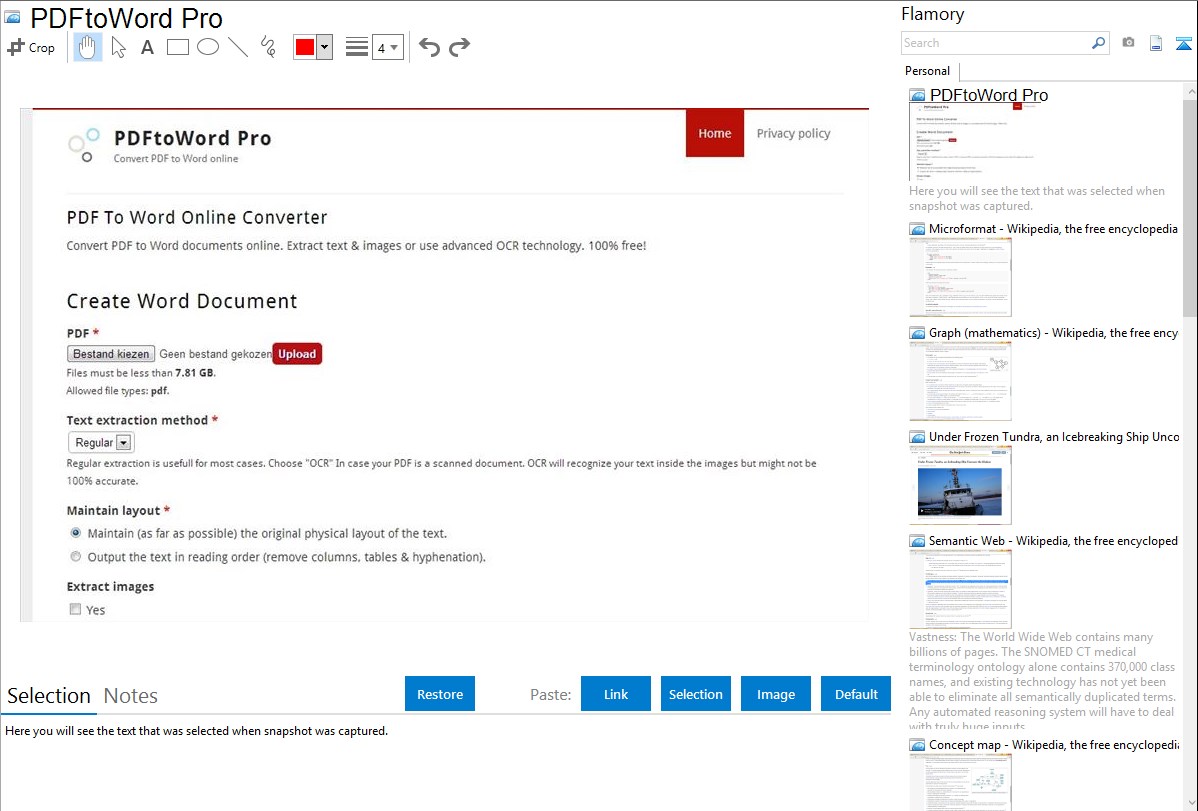
Task: Click the blue collapse panel icon at top right
Action: click(x=1183, y=43)
